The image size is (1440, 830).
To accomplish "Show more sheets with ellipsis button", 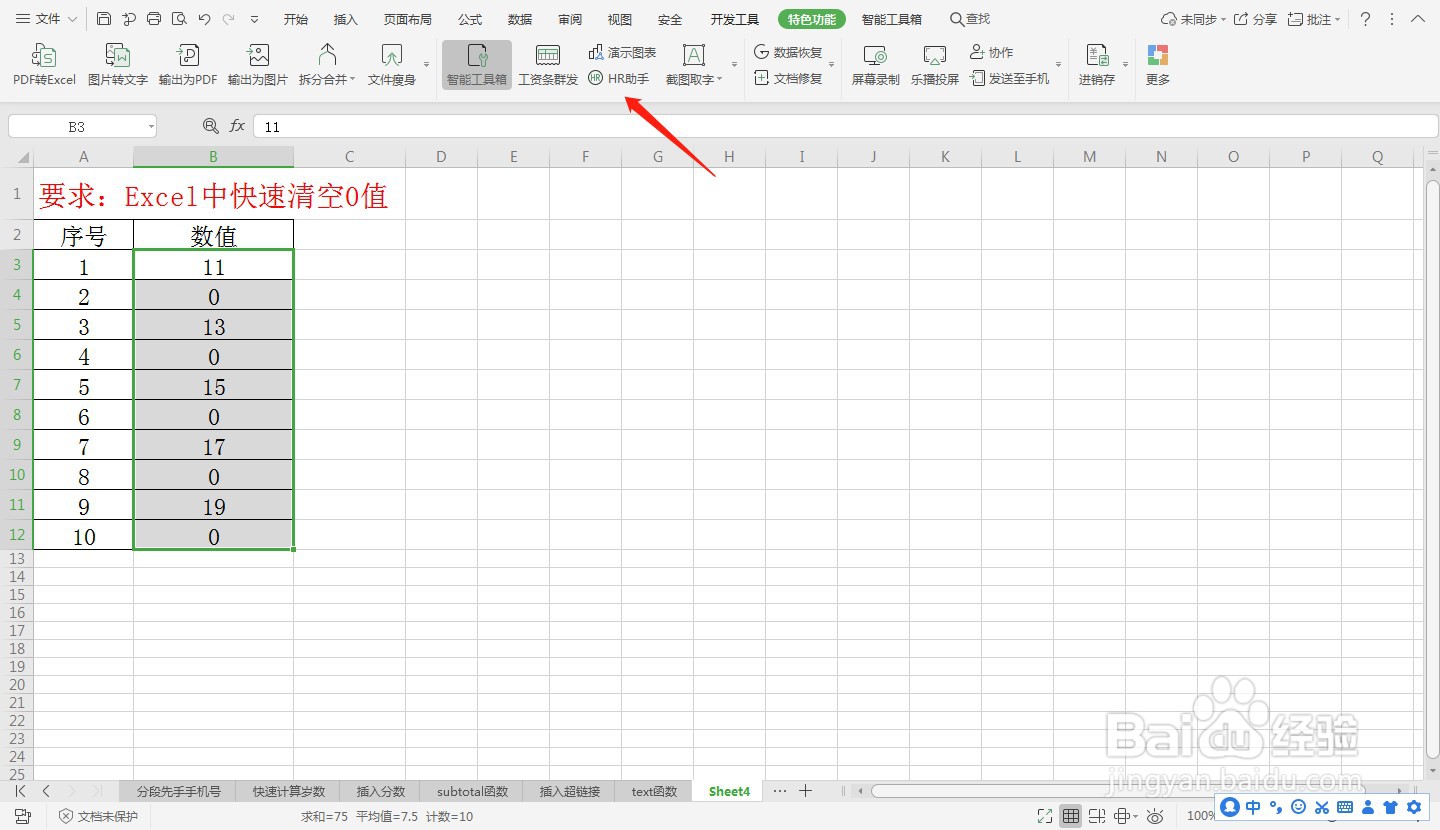I will tap(780, 791).
